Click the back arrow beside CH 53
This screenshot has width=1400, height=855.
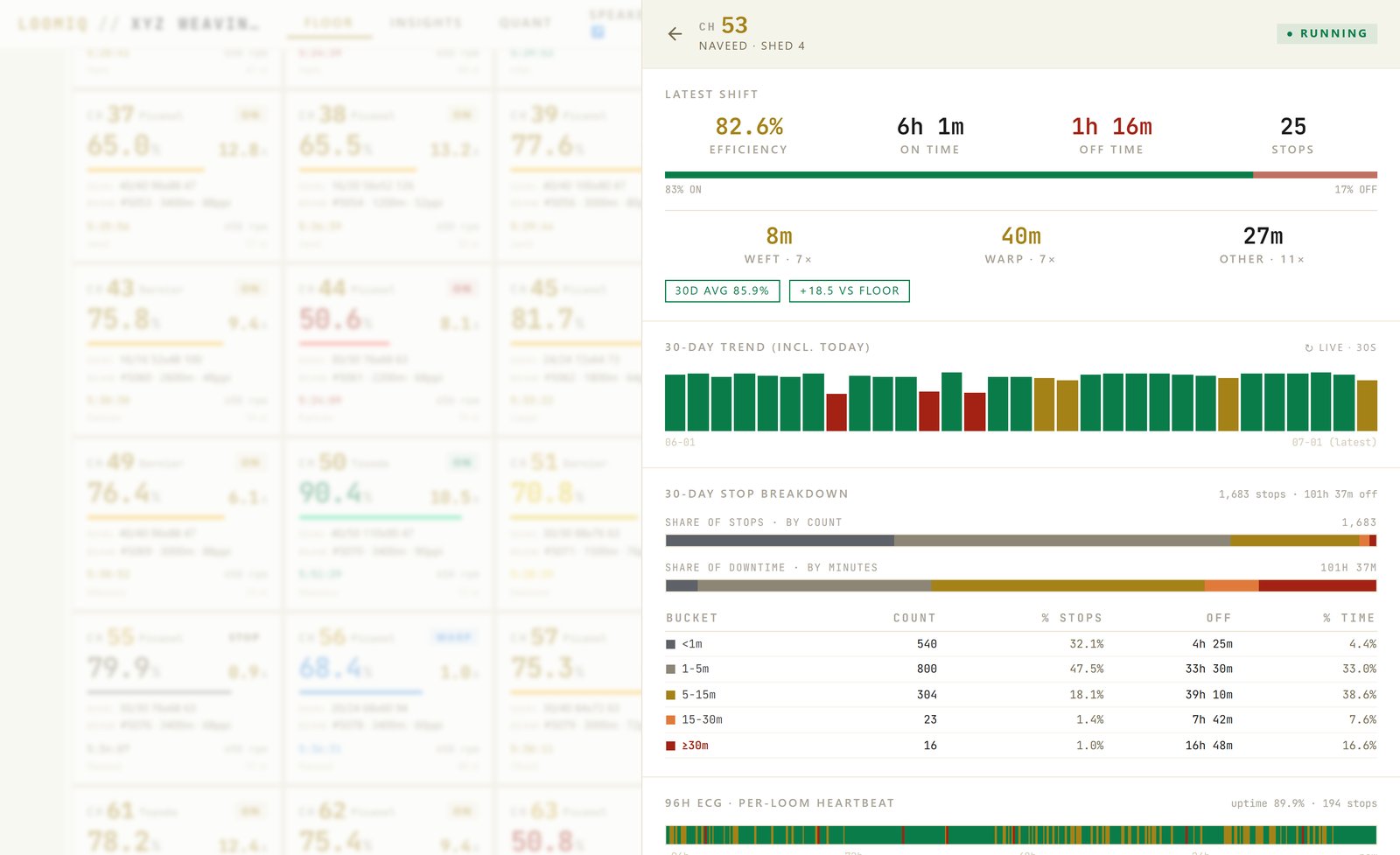(x=675, y=34)
